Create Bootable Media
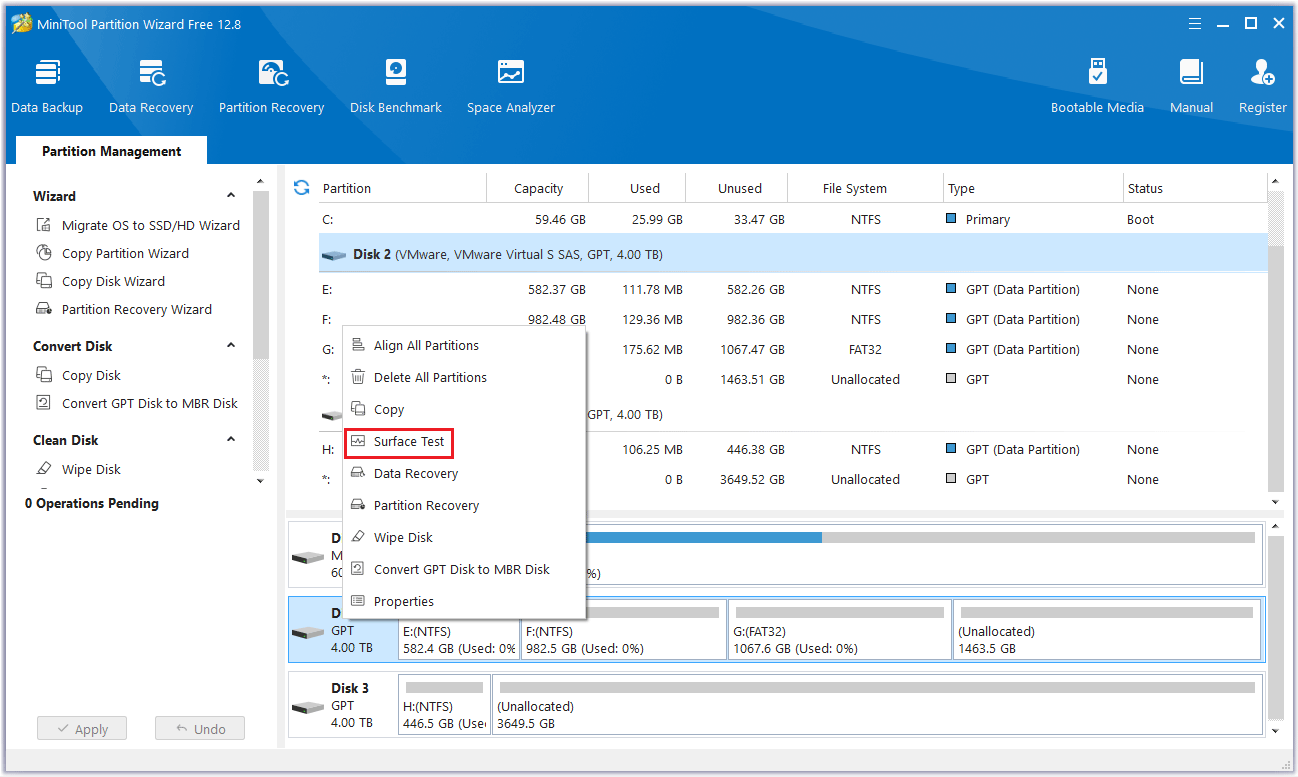Viewport: 1298px width, 777px height. click(1097, 87)
